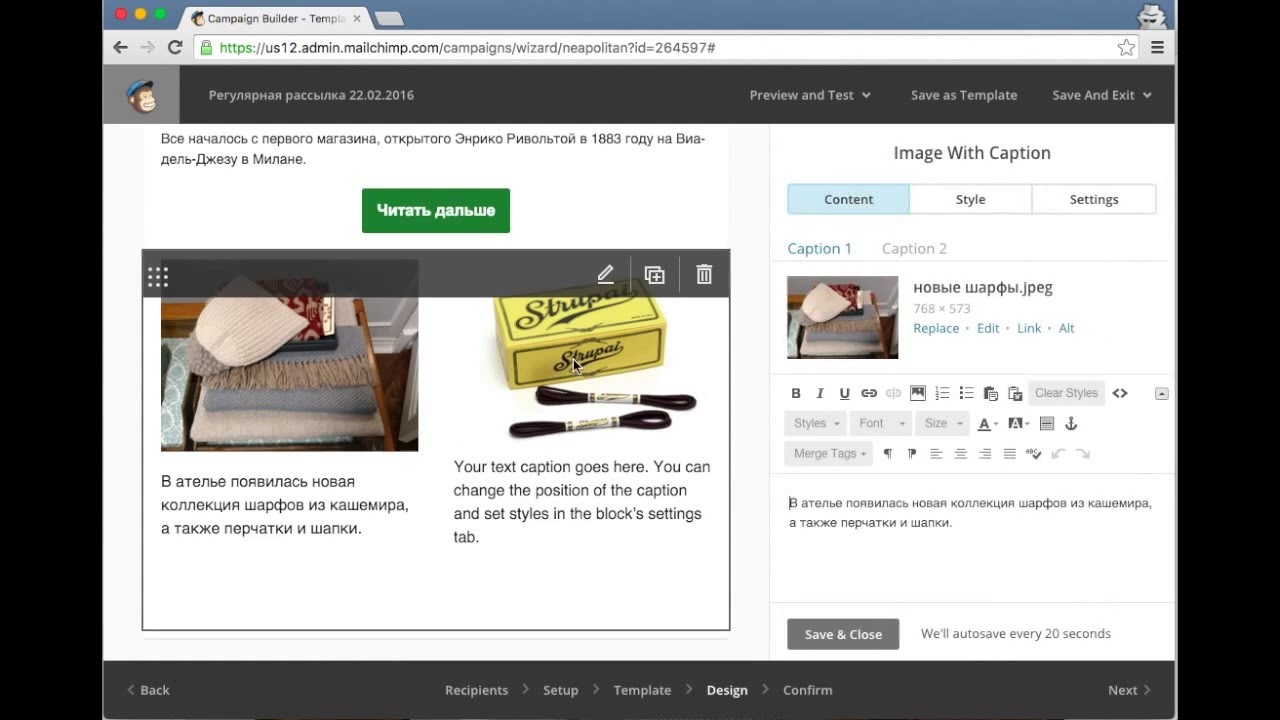Click the green Читать дальше button
Screen dimensions: 1280x720
point(436,210)
